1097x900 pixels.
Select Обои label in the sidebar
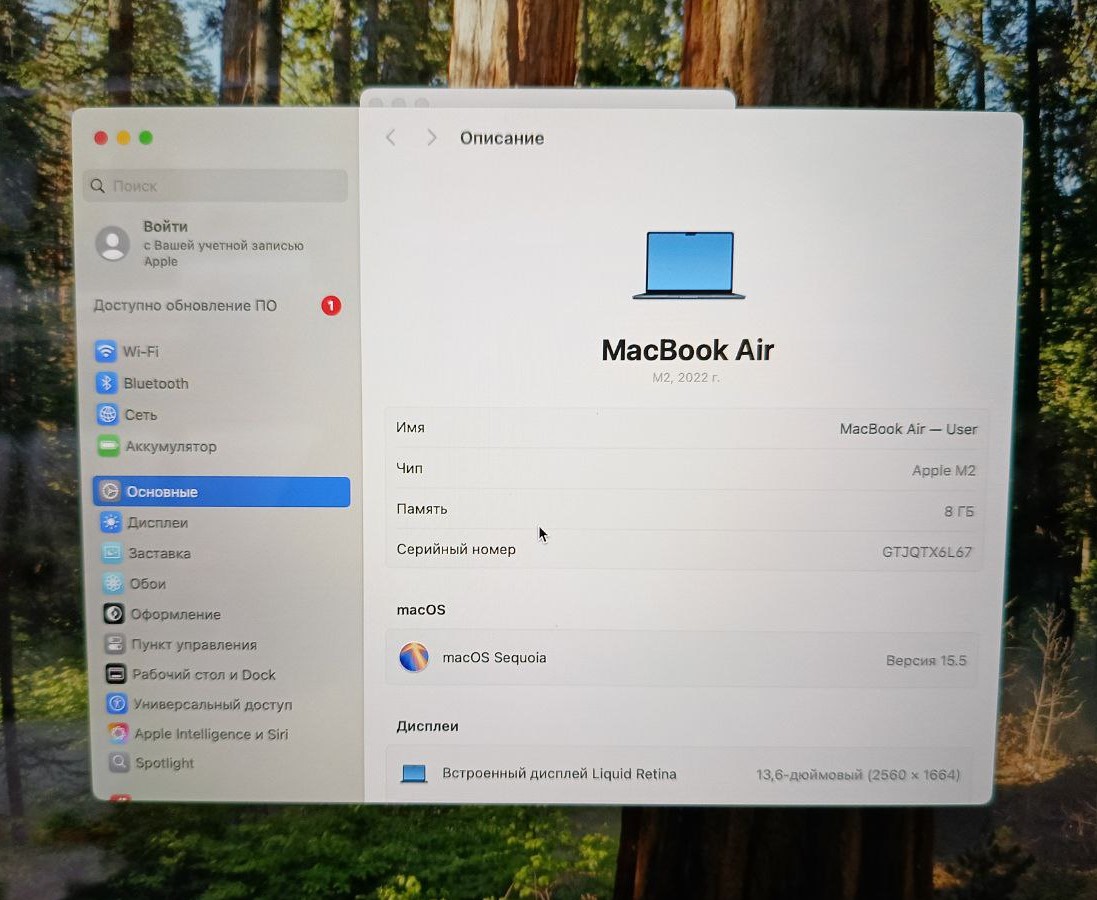tap(148, 584)
